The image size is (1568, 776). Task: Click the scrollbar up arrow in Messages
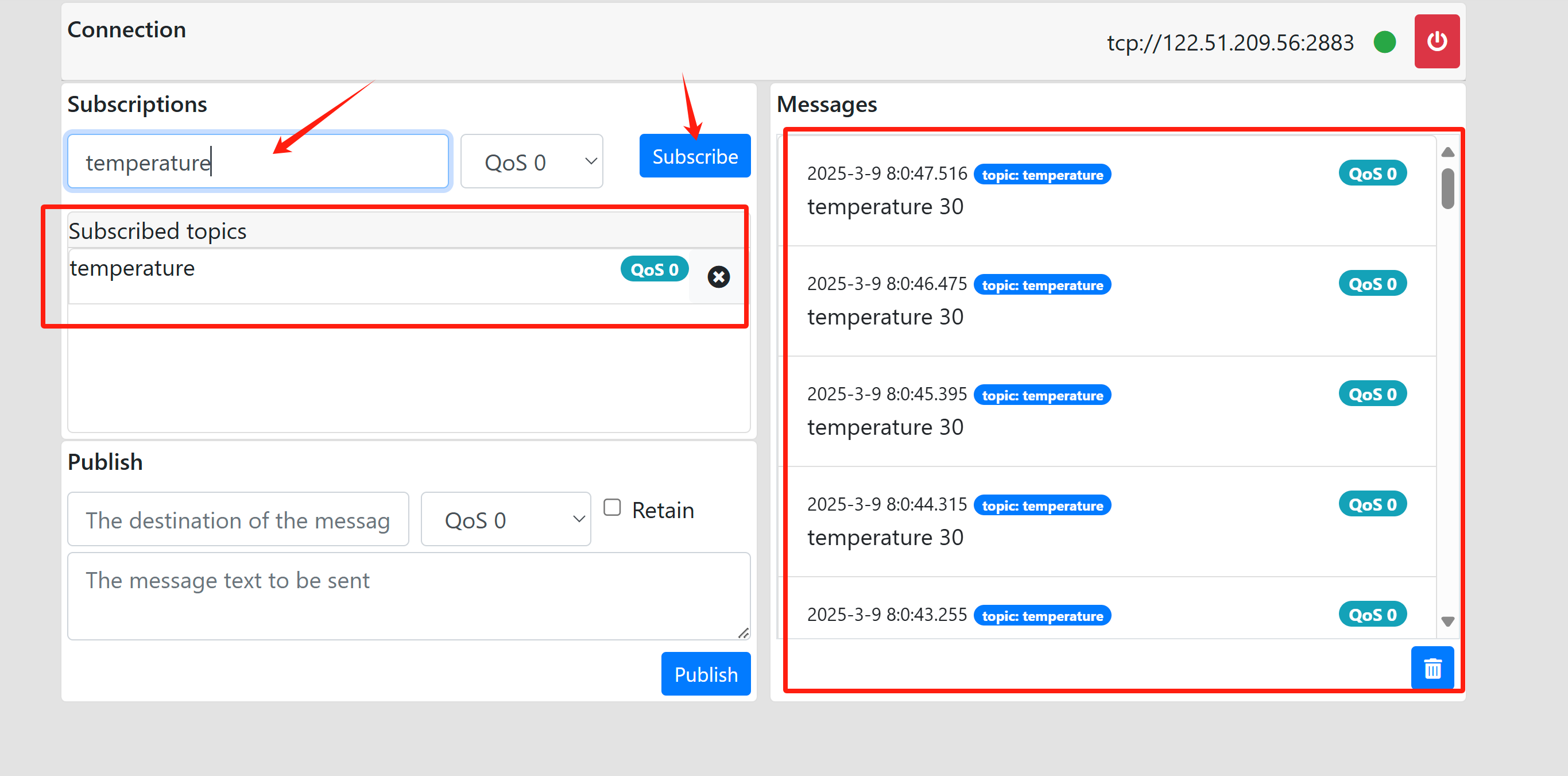coord(1447,152)
